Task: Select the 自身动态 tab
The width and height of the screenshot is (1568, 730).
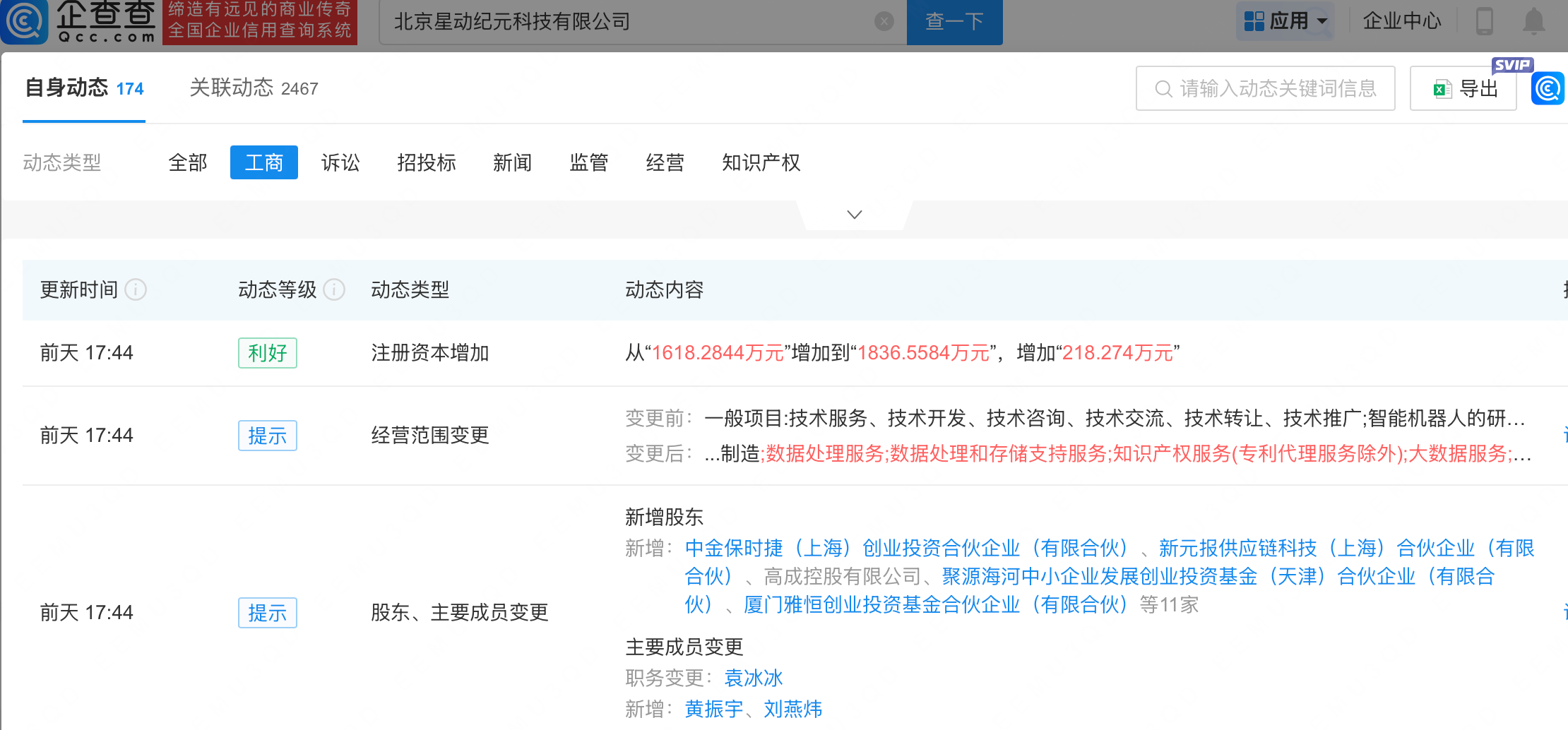Action: 84,88
